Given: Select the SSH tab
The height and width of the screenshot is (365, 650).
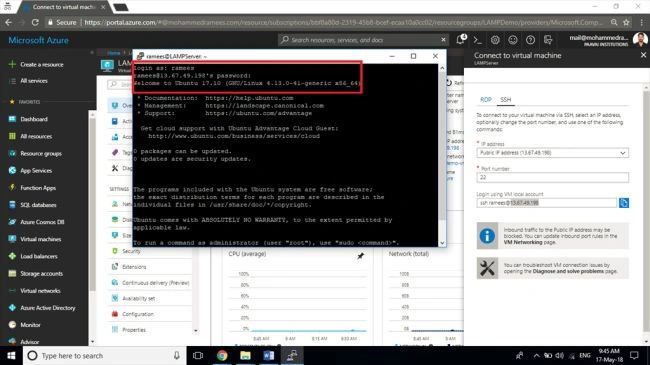Looking at the screenshot, I should pyautogui.click(x=506, y=100).
